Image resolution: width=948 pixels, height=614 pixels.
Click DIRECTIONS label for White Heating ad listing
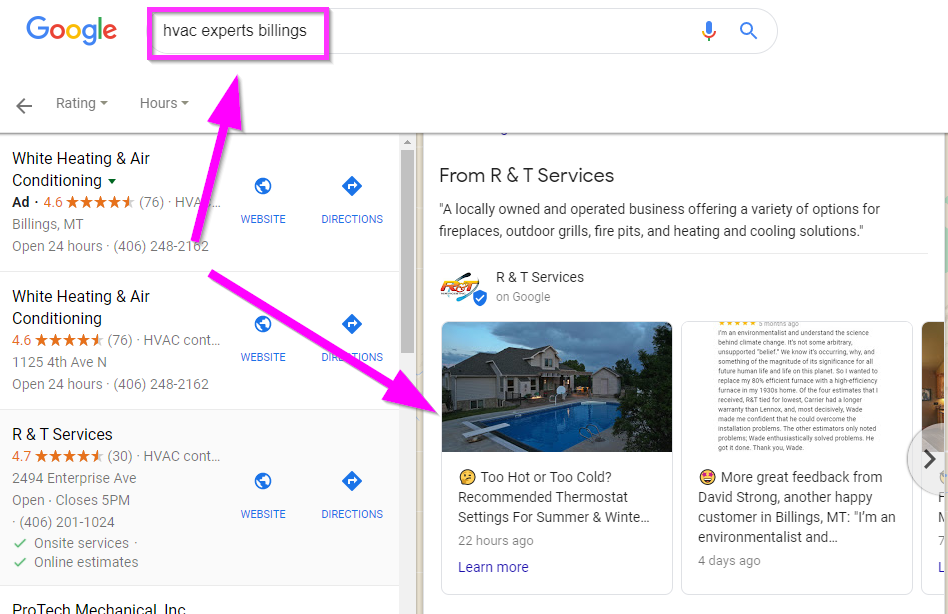352,219
